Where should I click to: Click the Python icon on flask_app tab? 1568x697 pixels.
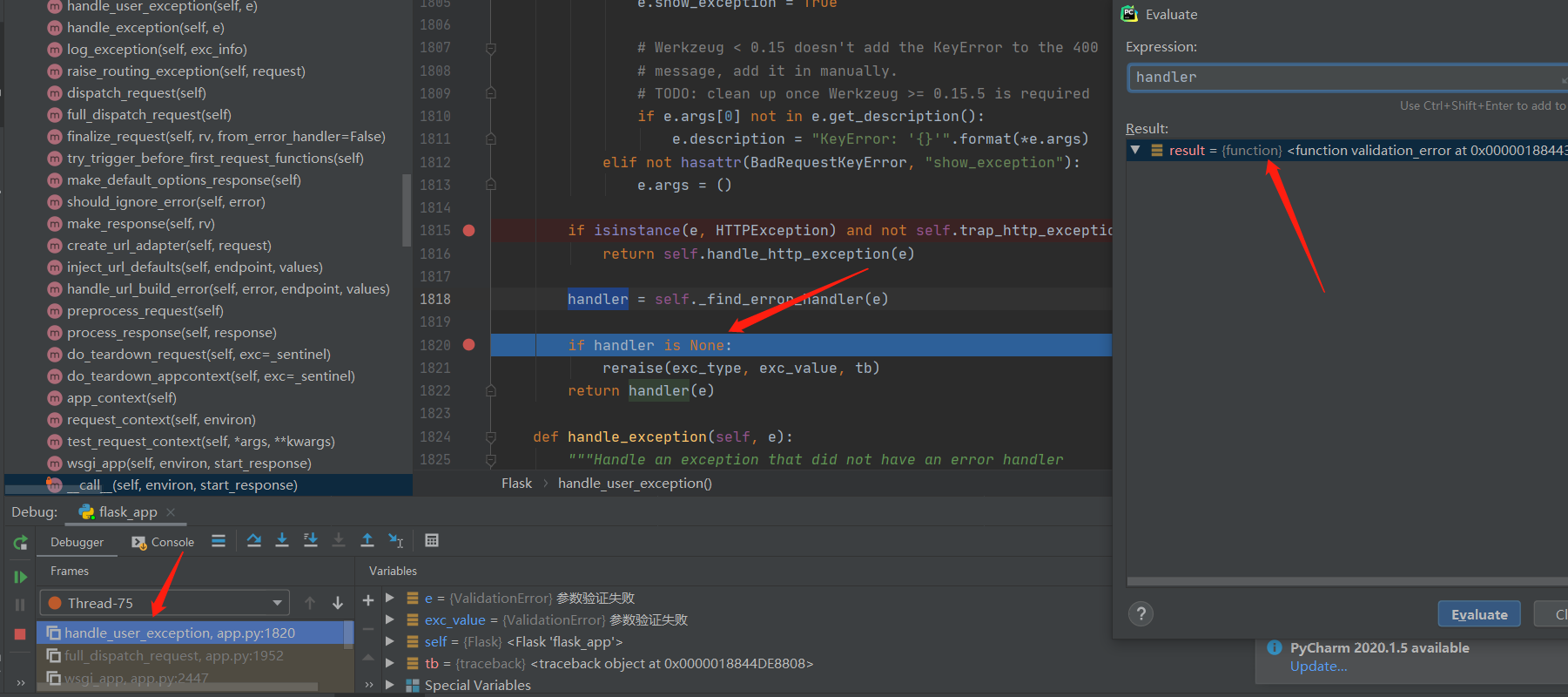point(87,512)
